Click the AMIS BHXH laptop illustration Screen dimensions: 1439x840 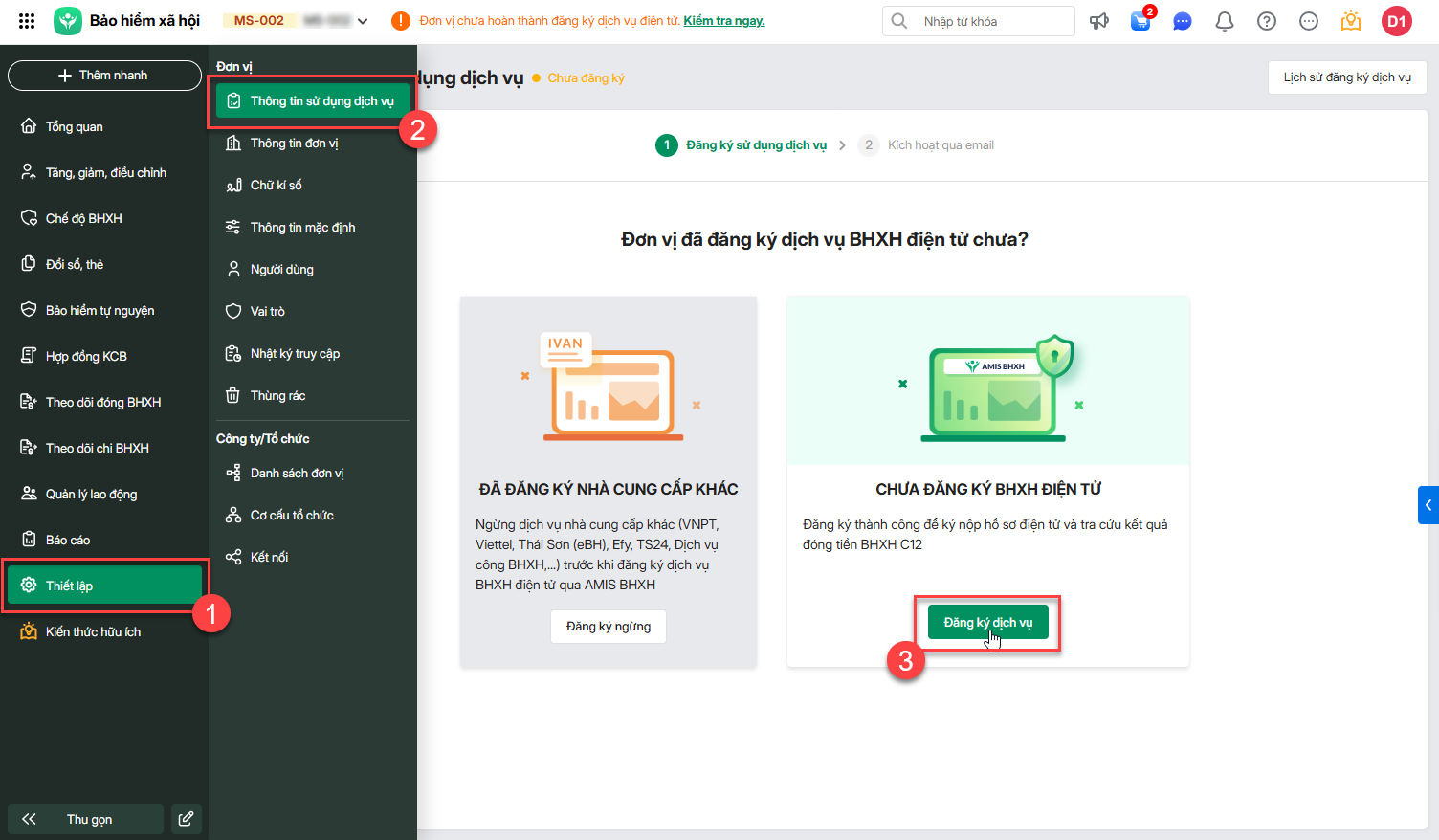[993, 387]
